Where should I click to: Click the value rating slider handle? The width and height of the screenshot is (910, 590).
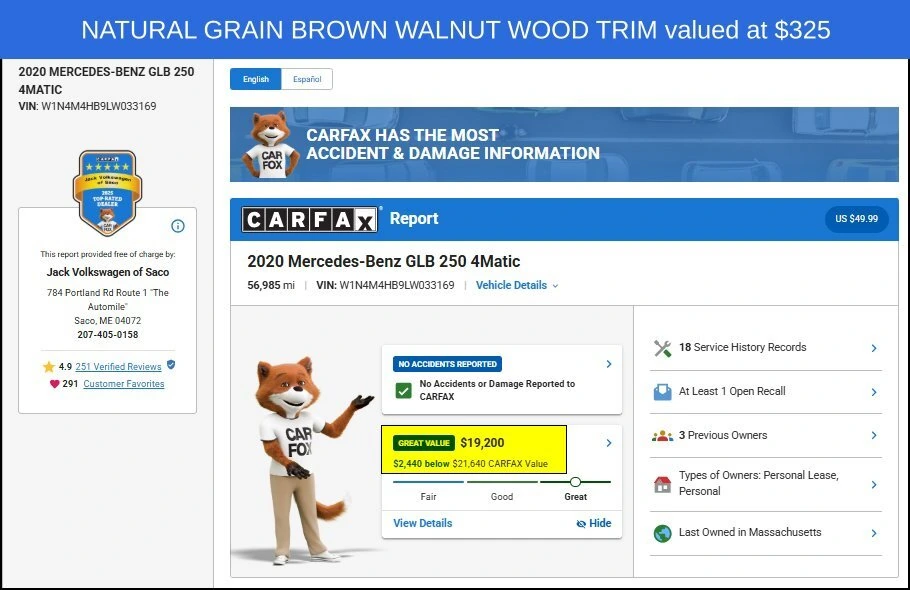coord(575,482)
